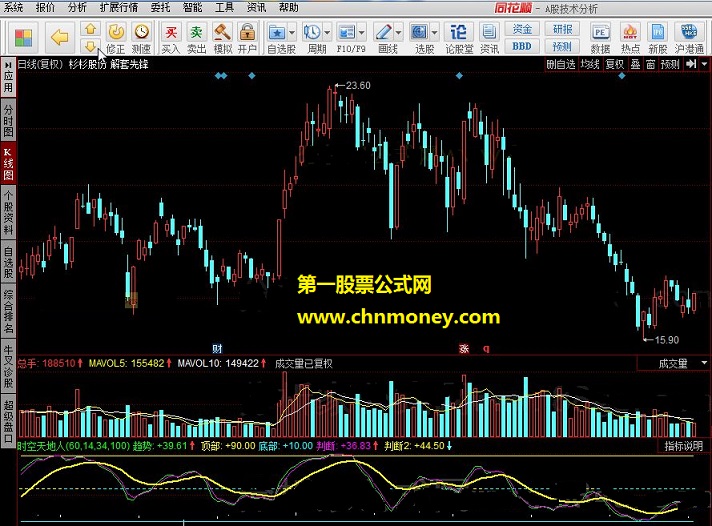Image resolution: width=712 pixels, height=526 pixels.
Task: Open 模拟 simulated trading
Action: click(222, 38)
